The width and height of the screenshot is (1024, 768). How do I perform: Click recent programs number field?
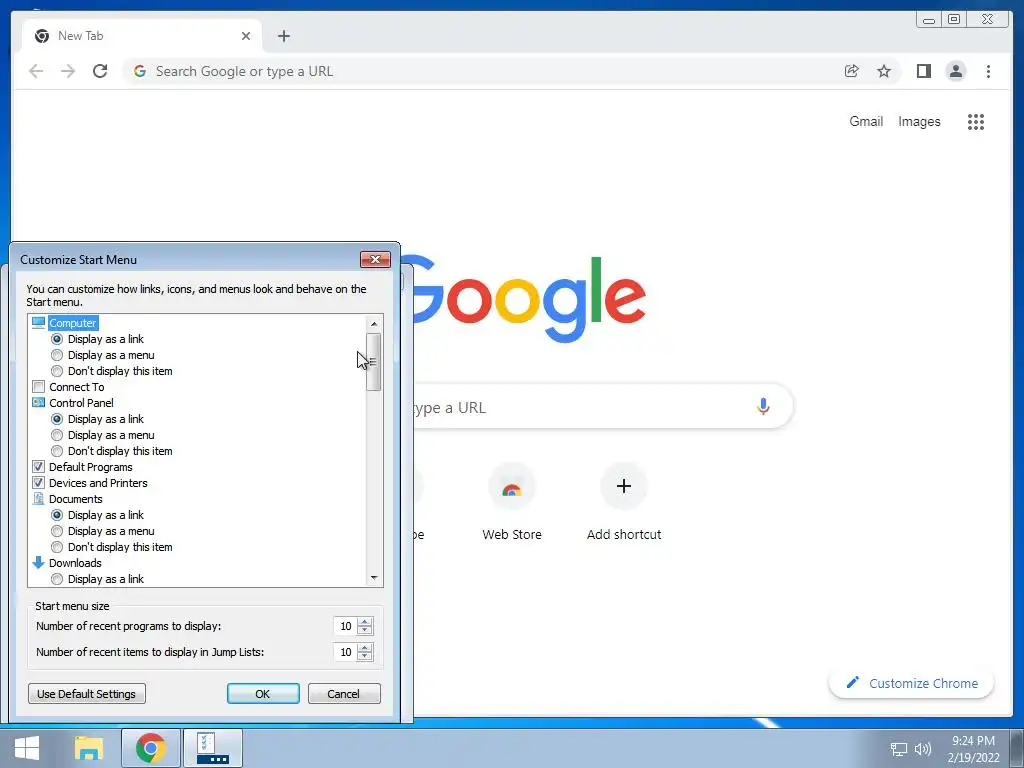point(345,626)
